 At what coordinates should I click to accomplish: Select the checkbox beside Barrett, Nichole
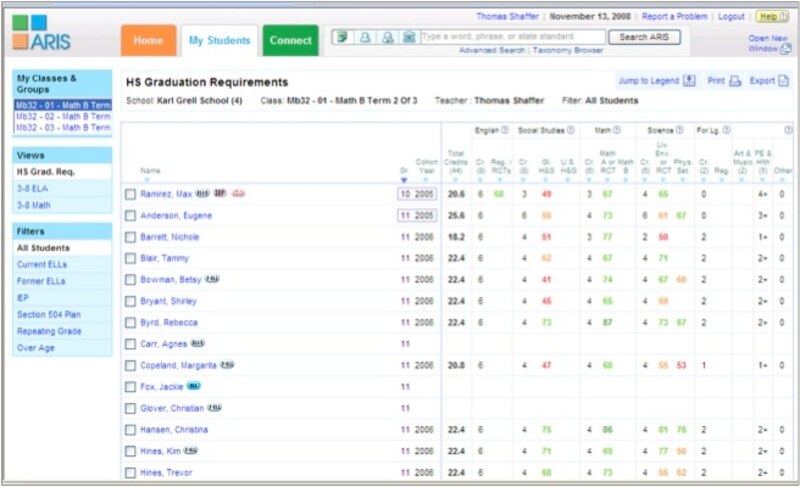tap(130, 237)
